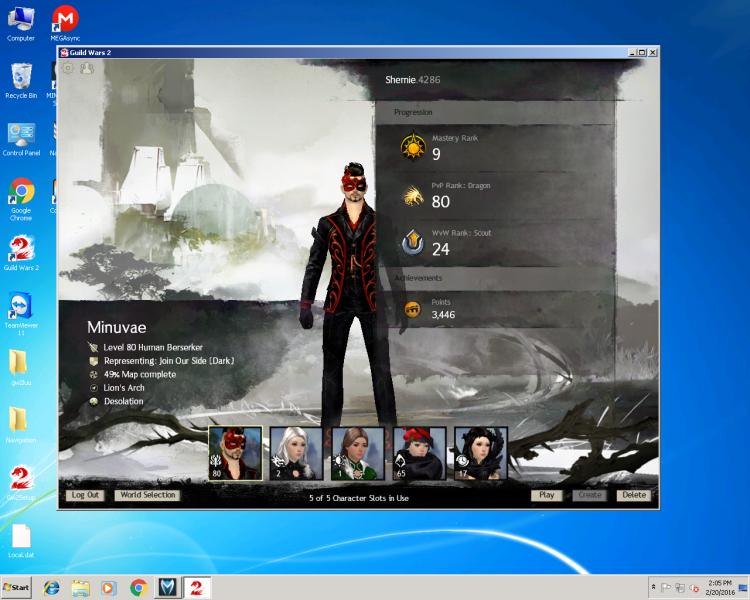Show hidden tray icons arrow

pos(653,587)
